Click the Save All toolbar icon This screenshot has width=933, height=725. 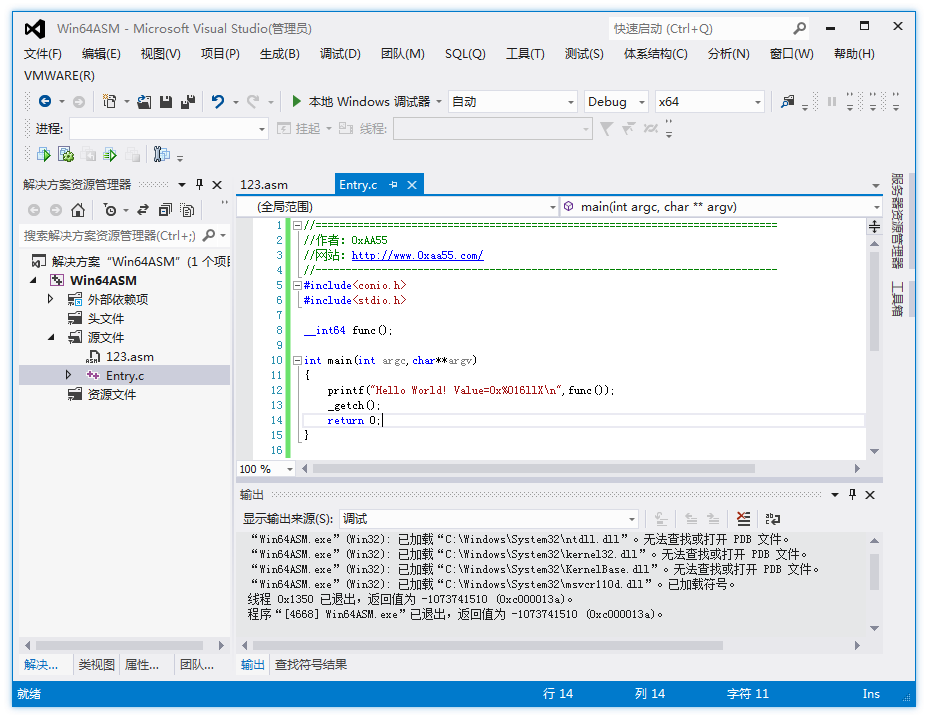click(188, 101)
